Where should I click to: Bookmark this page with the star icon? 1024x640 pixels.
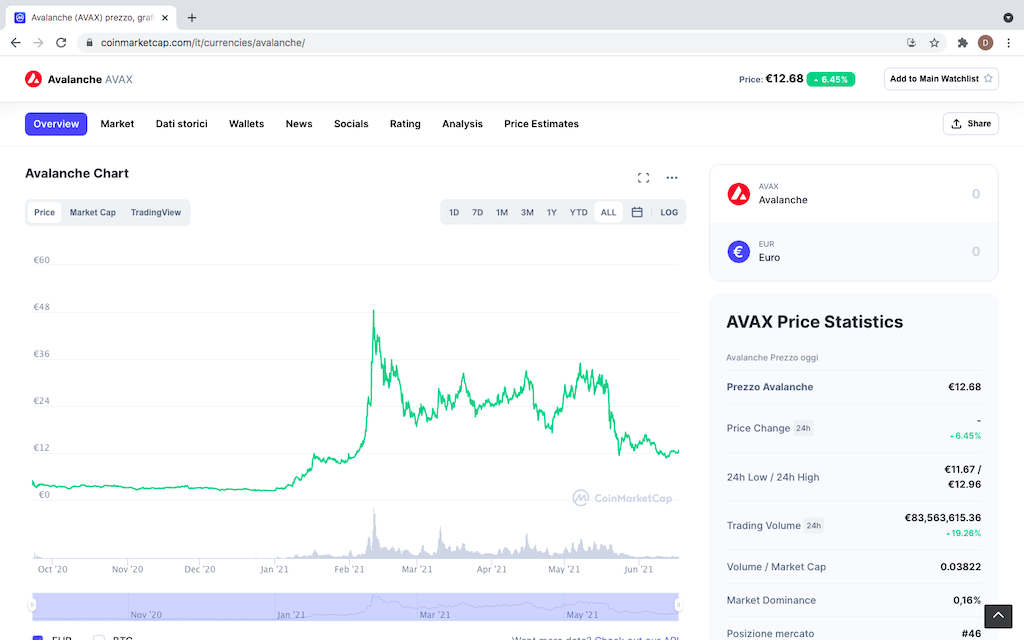pos(935,42)
